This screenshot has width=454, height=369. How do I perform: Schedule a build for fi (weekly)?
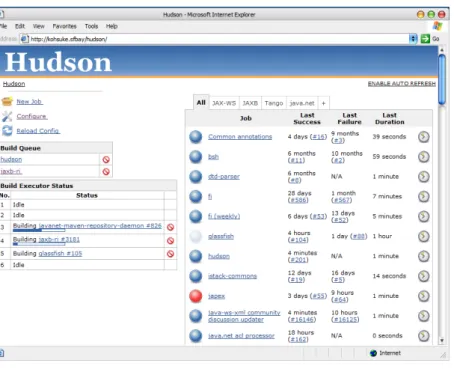424,216
